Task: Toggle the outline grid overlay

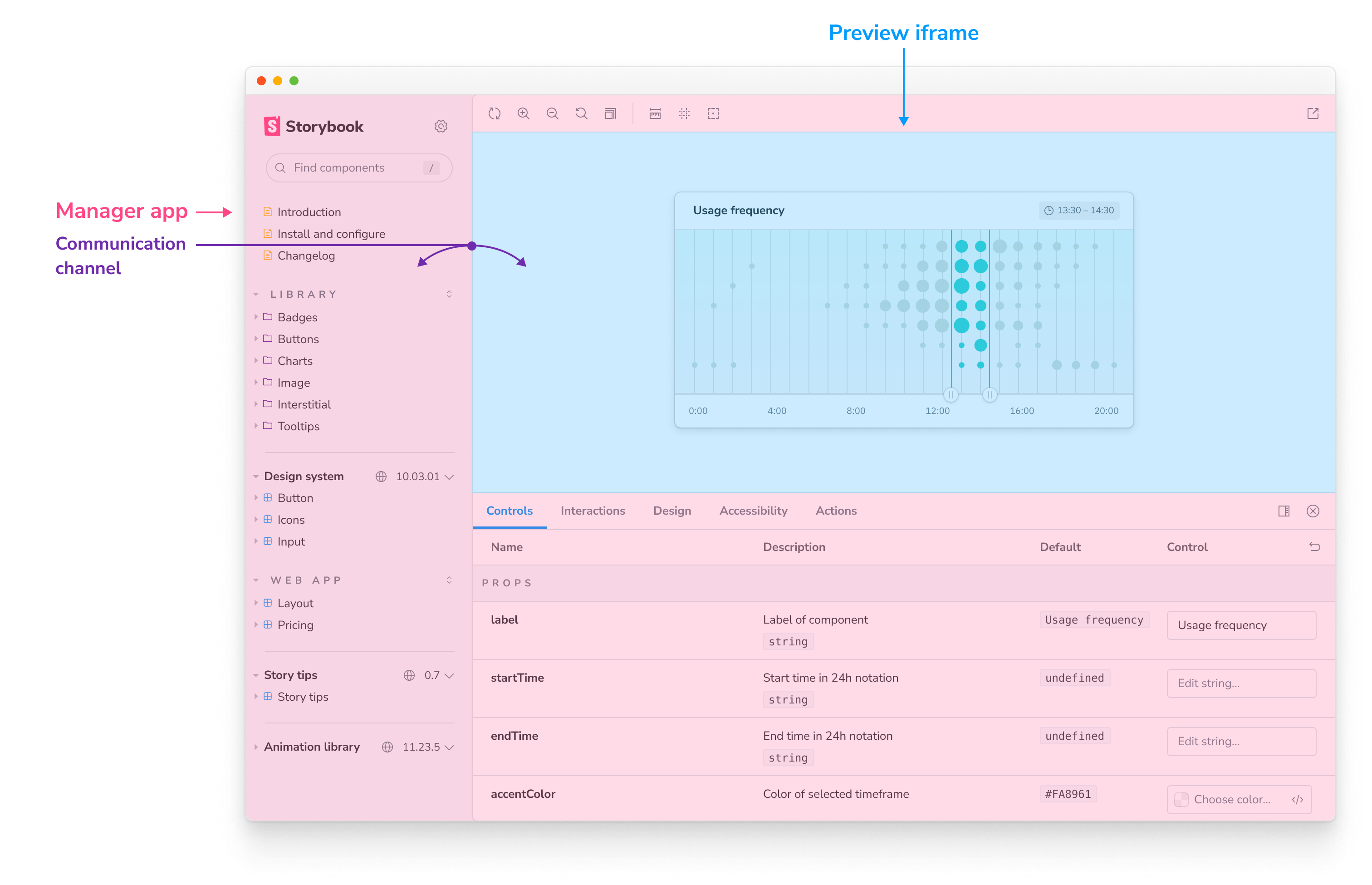Action: pyautogui.click(x=684, y=113)
